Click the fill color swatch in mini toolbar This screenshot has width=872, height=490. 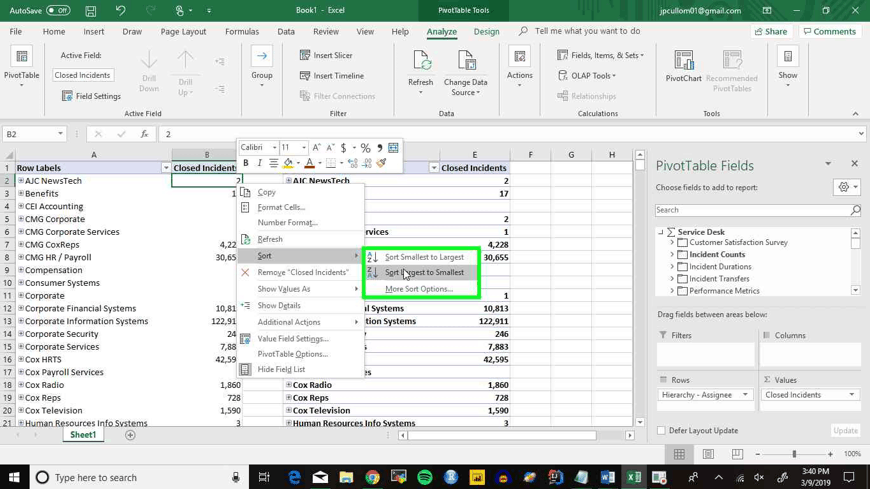pos(288,163)
